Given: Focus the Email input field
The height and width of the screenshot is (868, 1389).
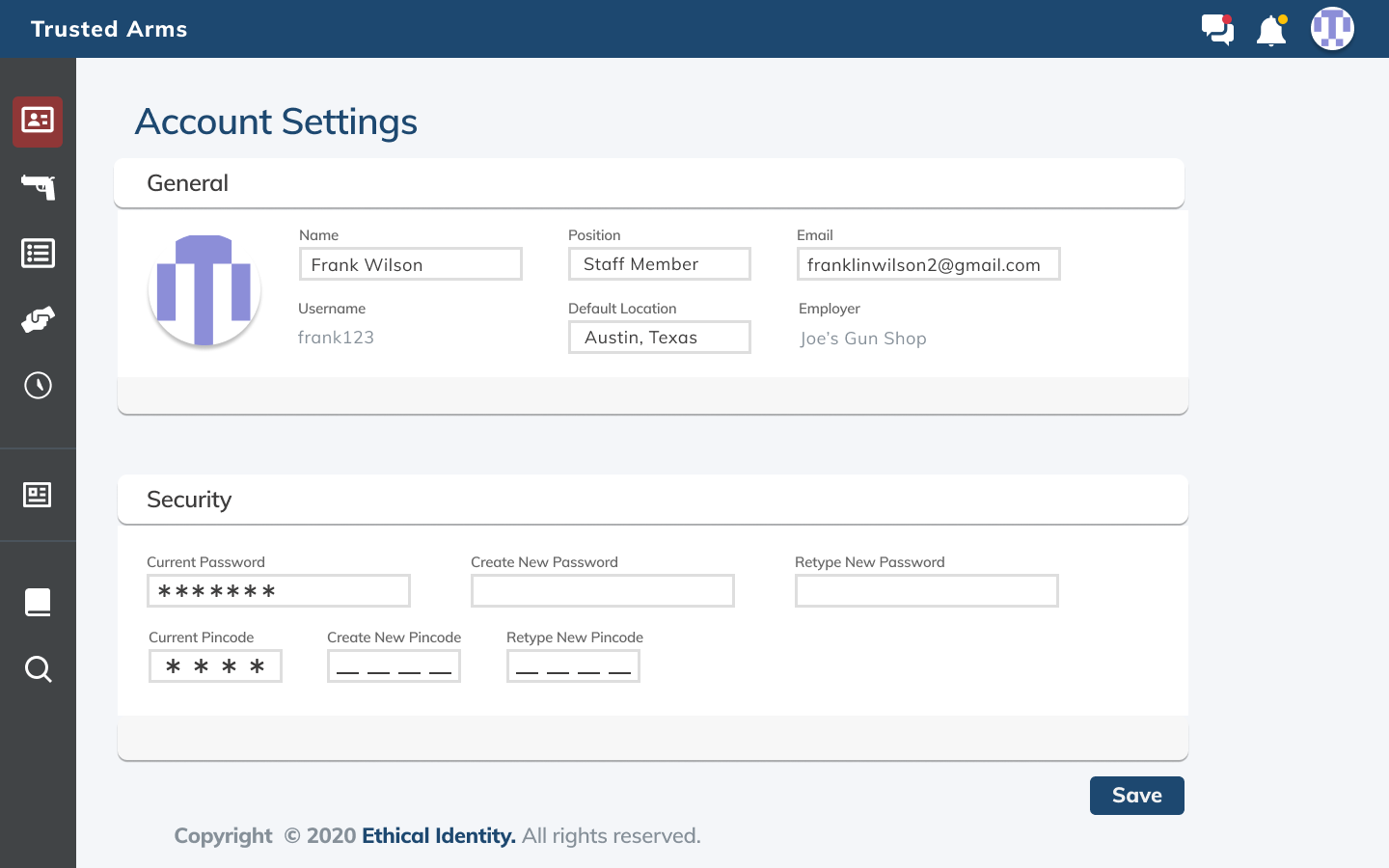Looking at the screenshot, I should (x=929, y=264).
